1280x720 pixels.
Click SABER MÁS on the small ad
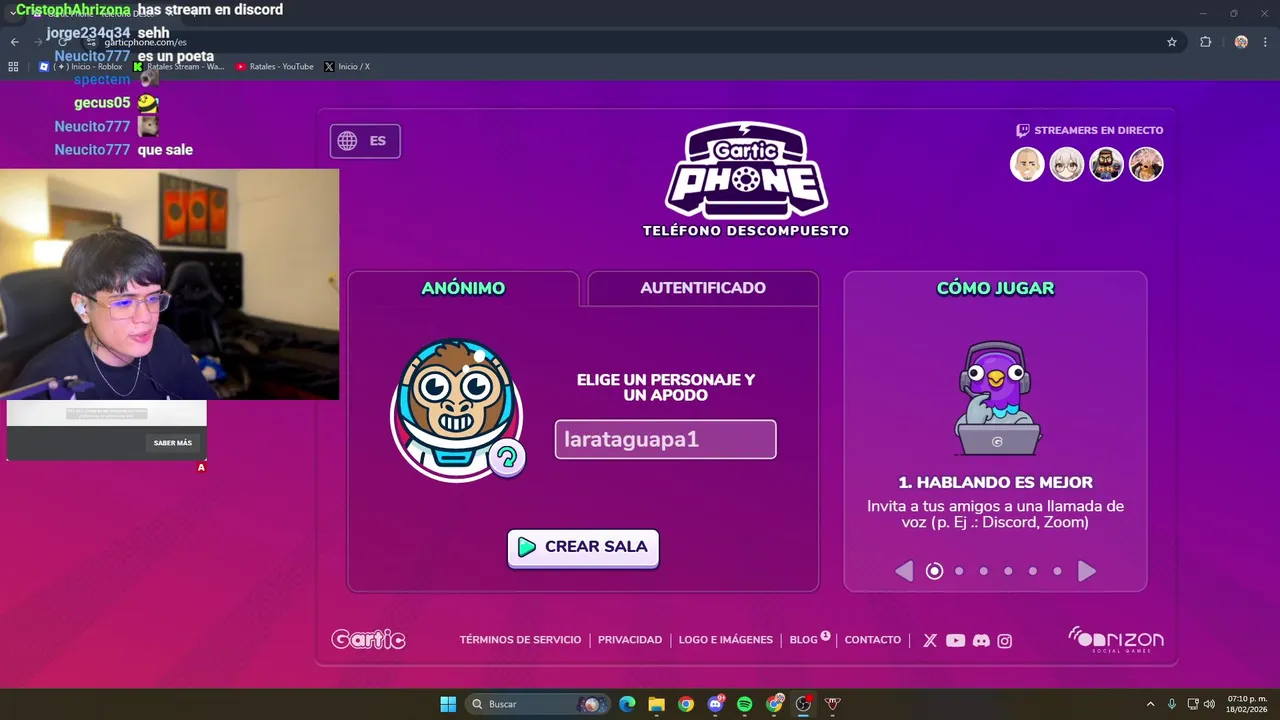(173, 443)
